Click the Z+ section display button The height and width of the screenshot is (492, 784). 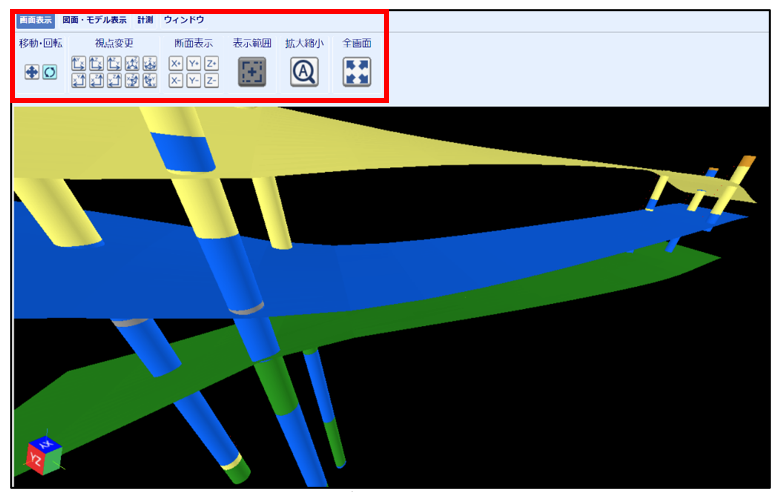pos(211,63)
